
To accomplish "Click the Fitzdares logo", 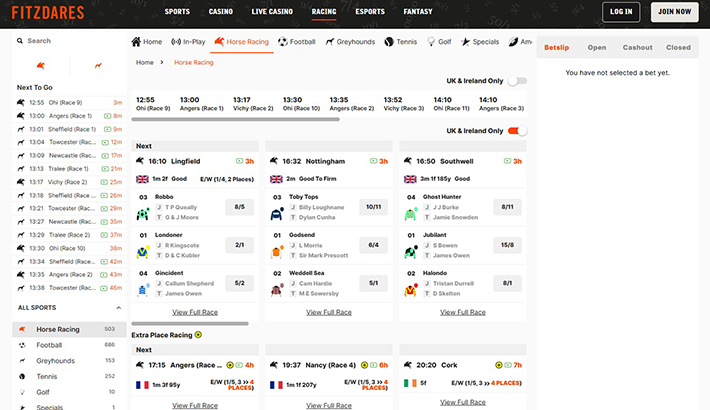I will [48, 12].
